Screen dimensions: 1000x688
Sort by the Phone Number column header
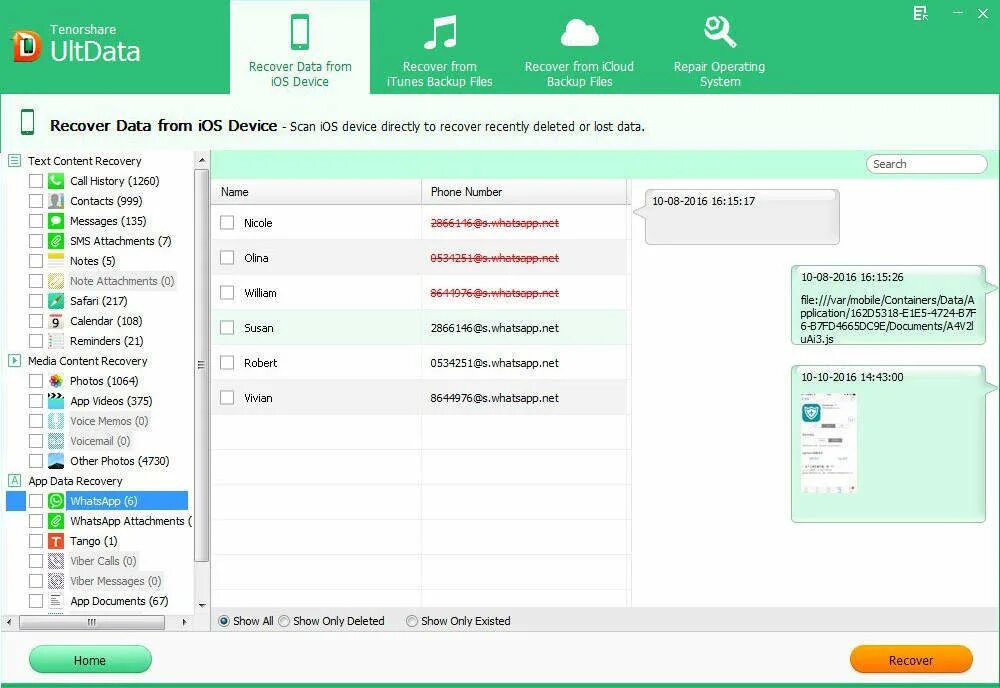[524, 192]
